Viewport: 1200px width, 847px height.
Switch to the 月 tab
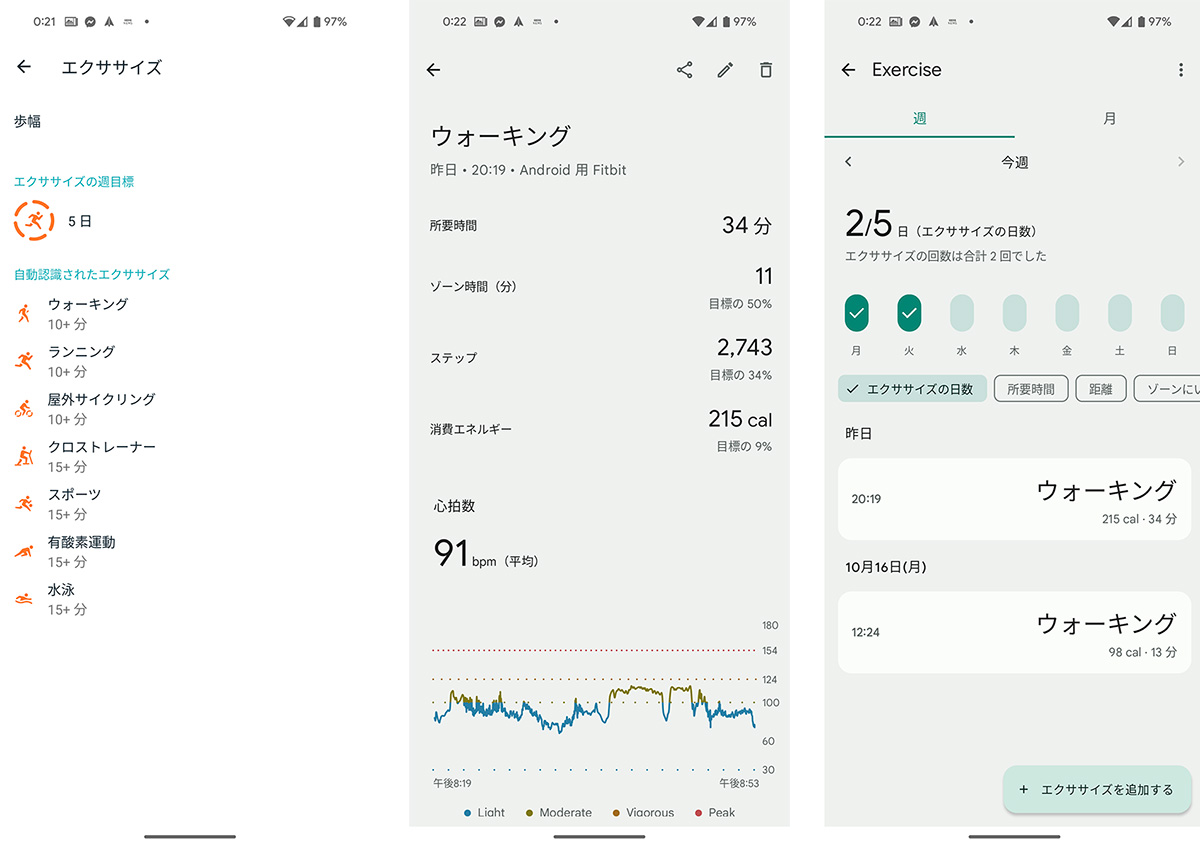1109,119
